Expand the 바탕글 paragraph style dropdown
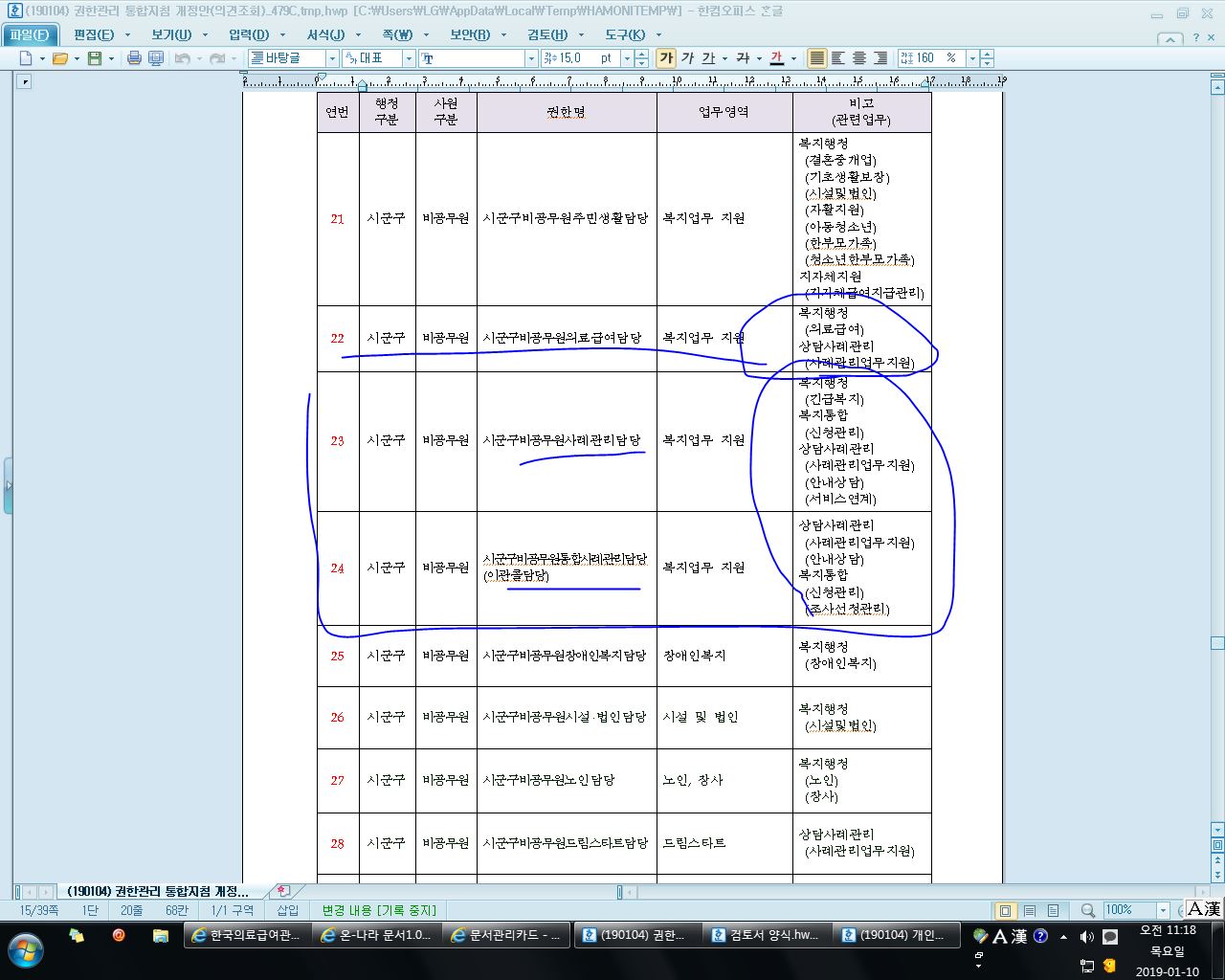The height and width of the screenshot is (980, 1225). click(332, 58)
